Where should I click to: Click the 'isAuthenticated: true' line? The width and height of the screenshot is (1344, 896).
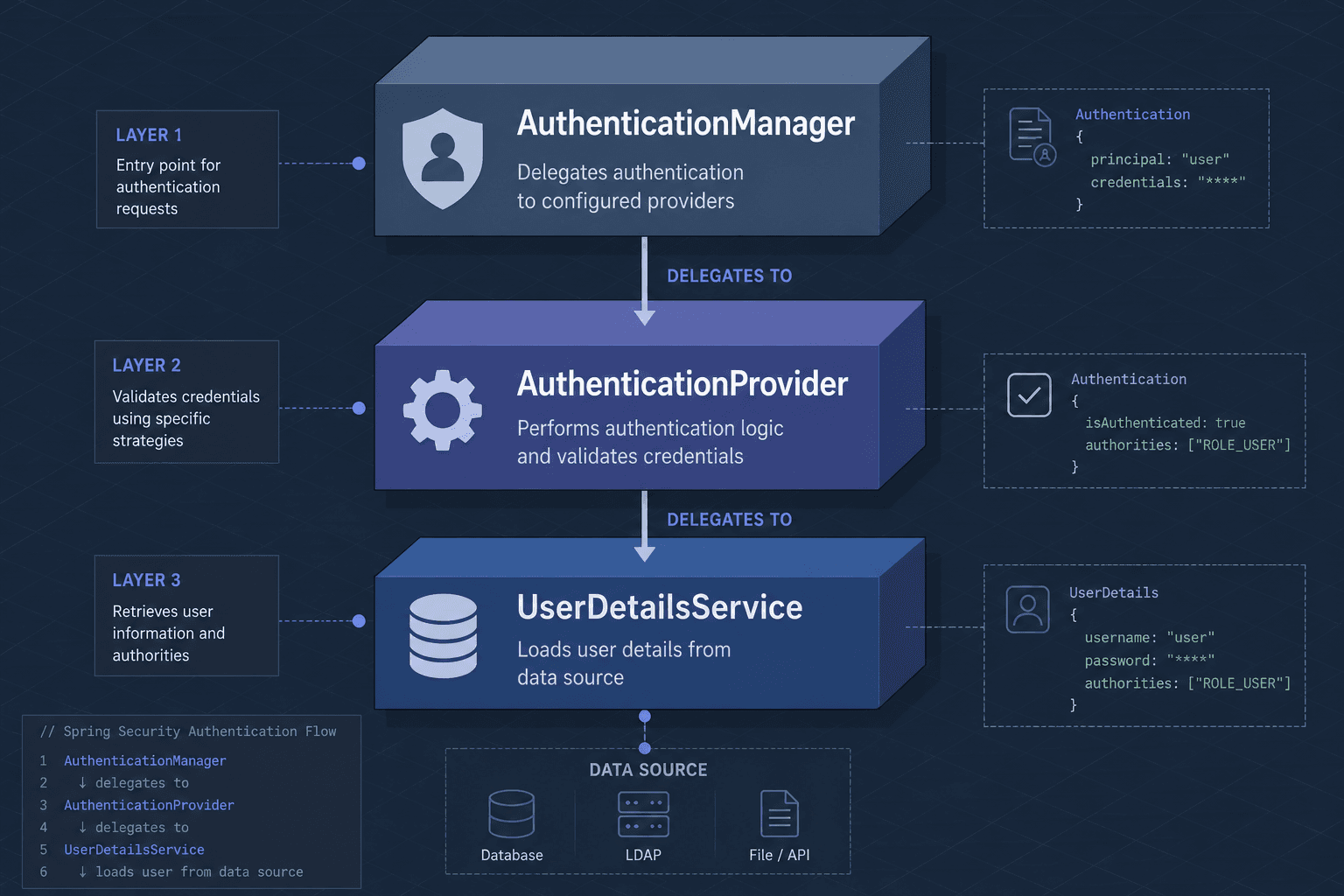[1165, 423]
